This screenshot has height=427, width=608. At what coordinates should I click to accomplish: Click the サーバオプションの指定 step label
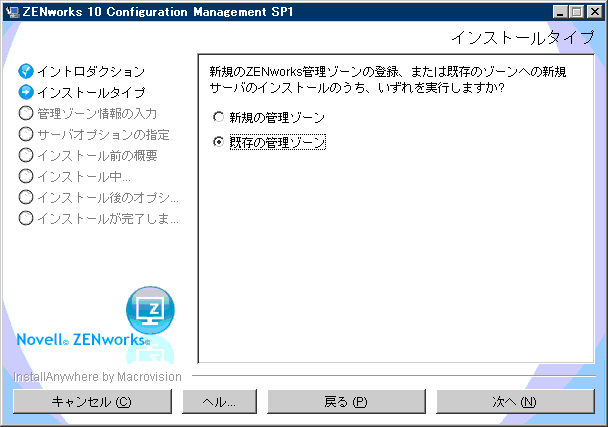coord(104,134)
